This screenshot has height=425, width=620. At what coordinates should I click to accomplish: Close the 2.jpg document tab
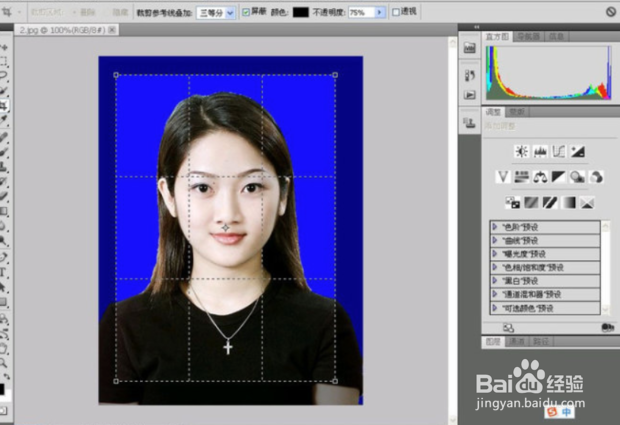pos(112,30)
